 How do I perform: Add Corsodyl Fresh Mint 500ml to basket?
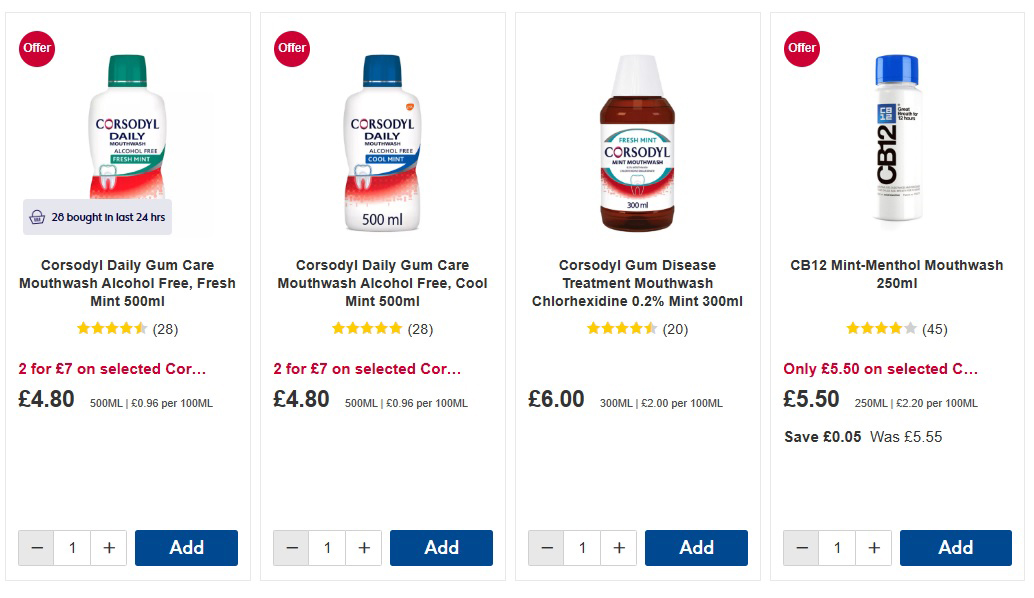[186, 548]
